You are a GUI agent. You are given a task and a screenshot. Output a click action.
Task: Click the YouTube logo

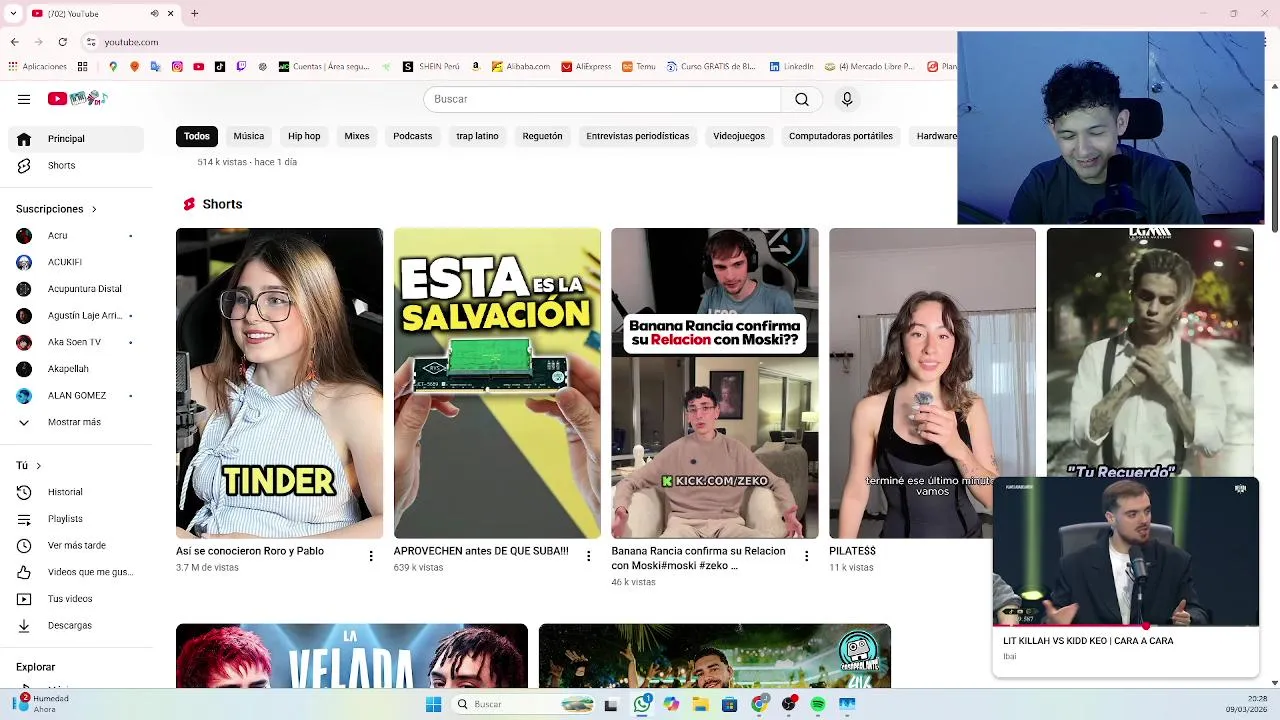pyautogui.click(x=77, y=98)
